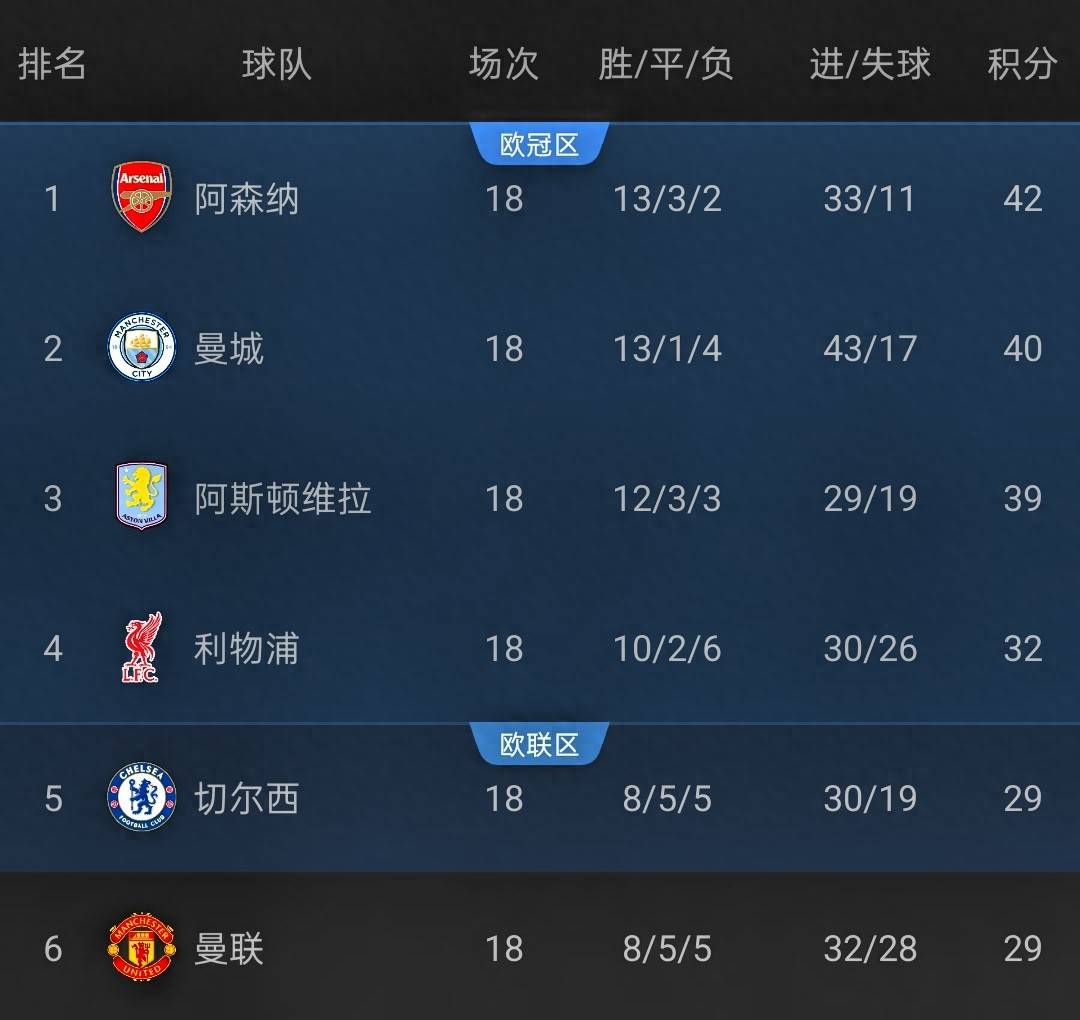Open 阿森纳 team page
Viewport: 1080px width, 1020px height.
coord(246,199)
